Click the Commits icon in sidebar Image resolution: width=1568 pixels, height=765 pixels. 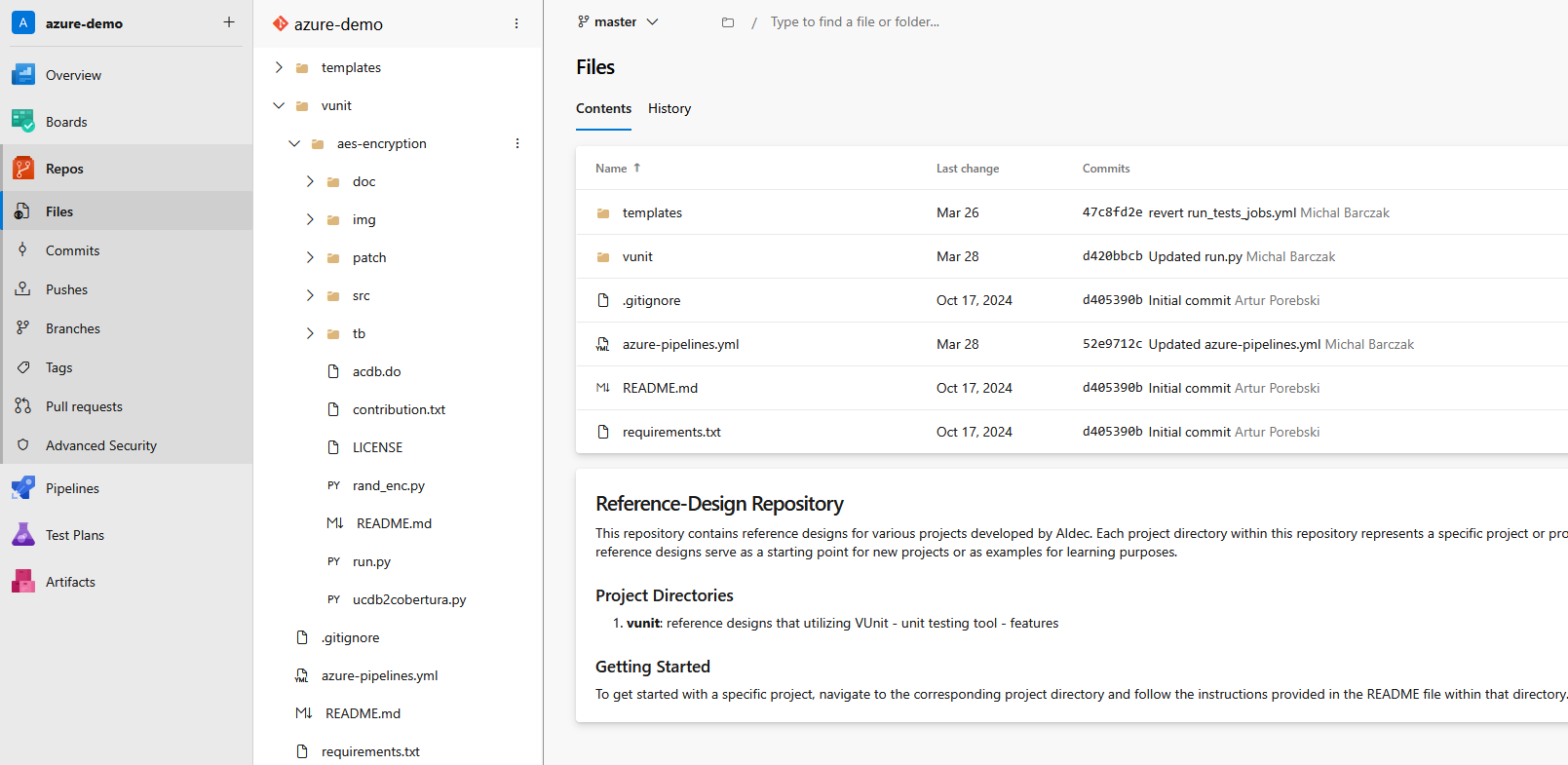[x=22, y=250]
